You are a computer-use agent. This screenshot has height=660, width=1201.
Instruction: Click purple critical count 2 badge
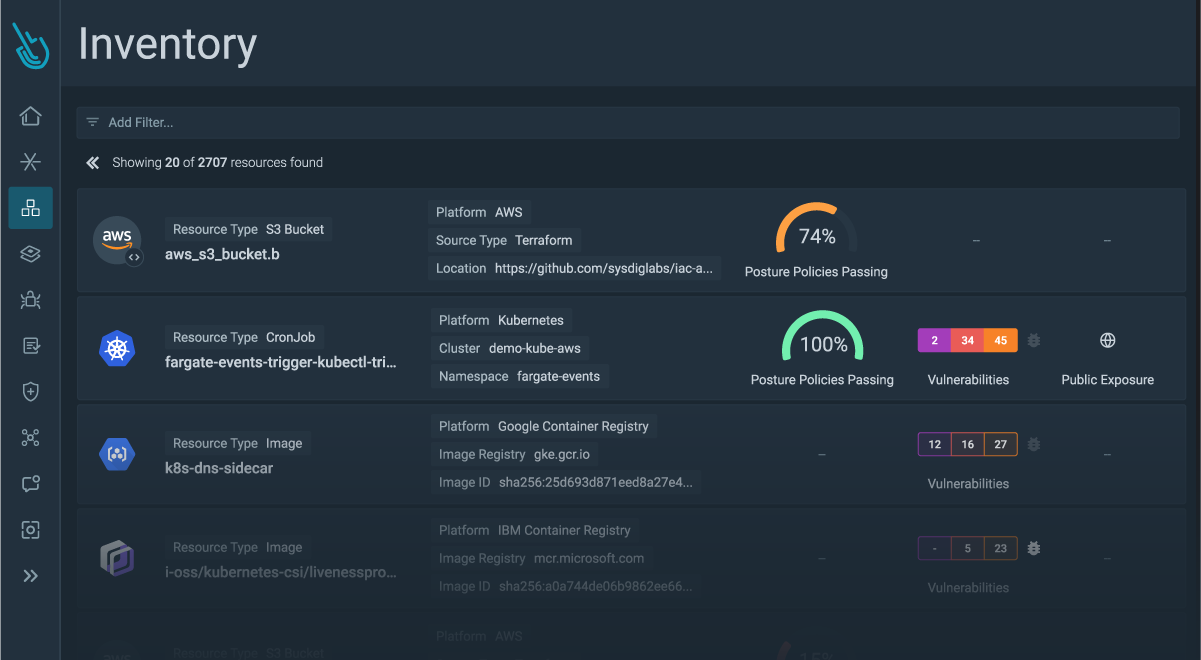pyautogui.click(x=934, y=340)
